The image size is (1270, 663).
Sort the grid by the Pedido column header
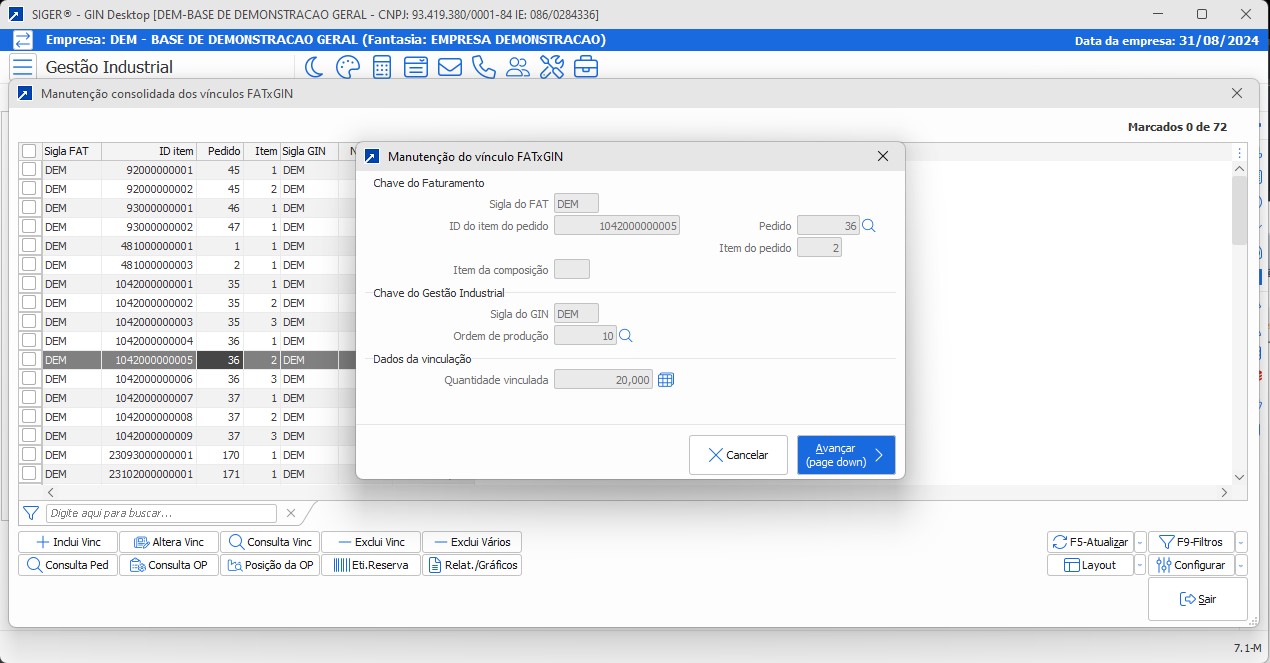[x=218, y=151]
